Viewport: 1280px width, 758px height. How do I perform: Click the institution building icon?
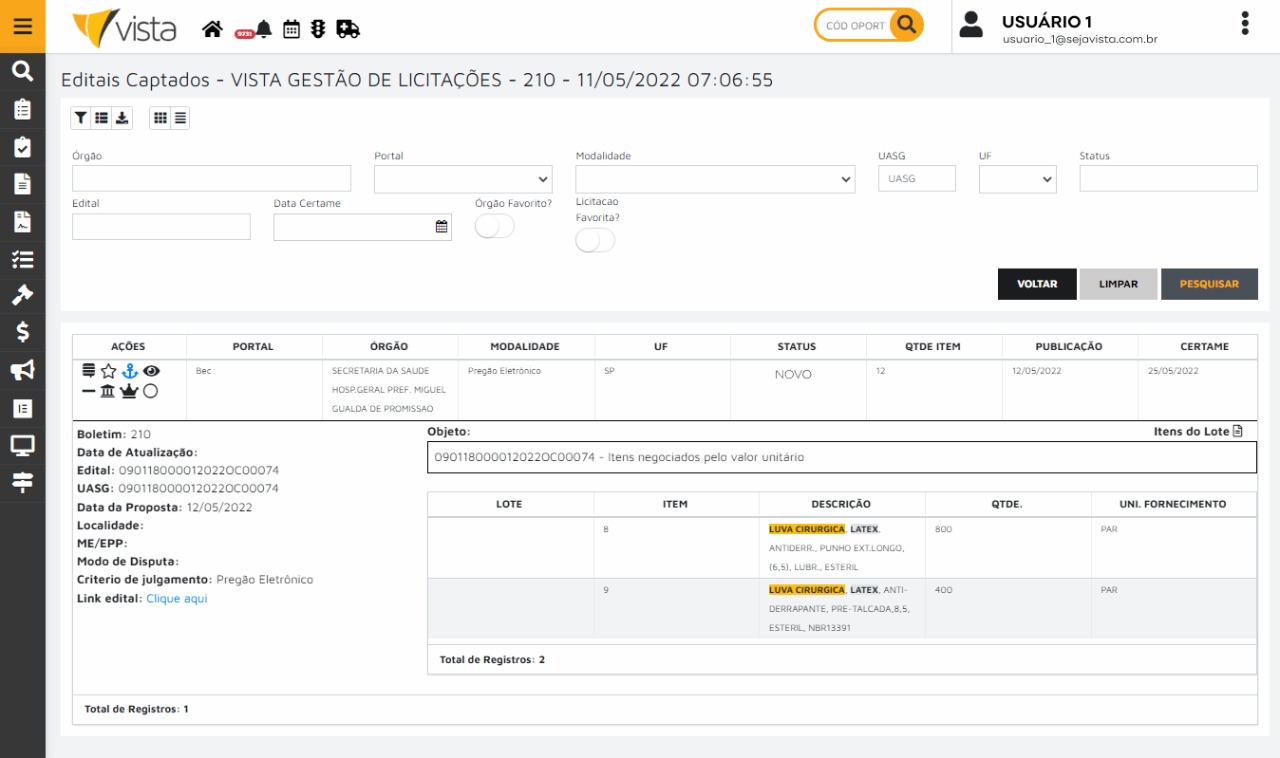point(108,391)
